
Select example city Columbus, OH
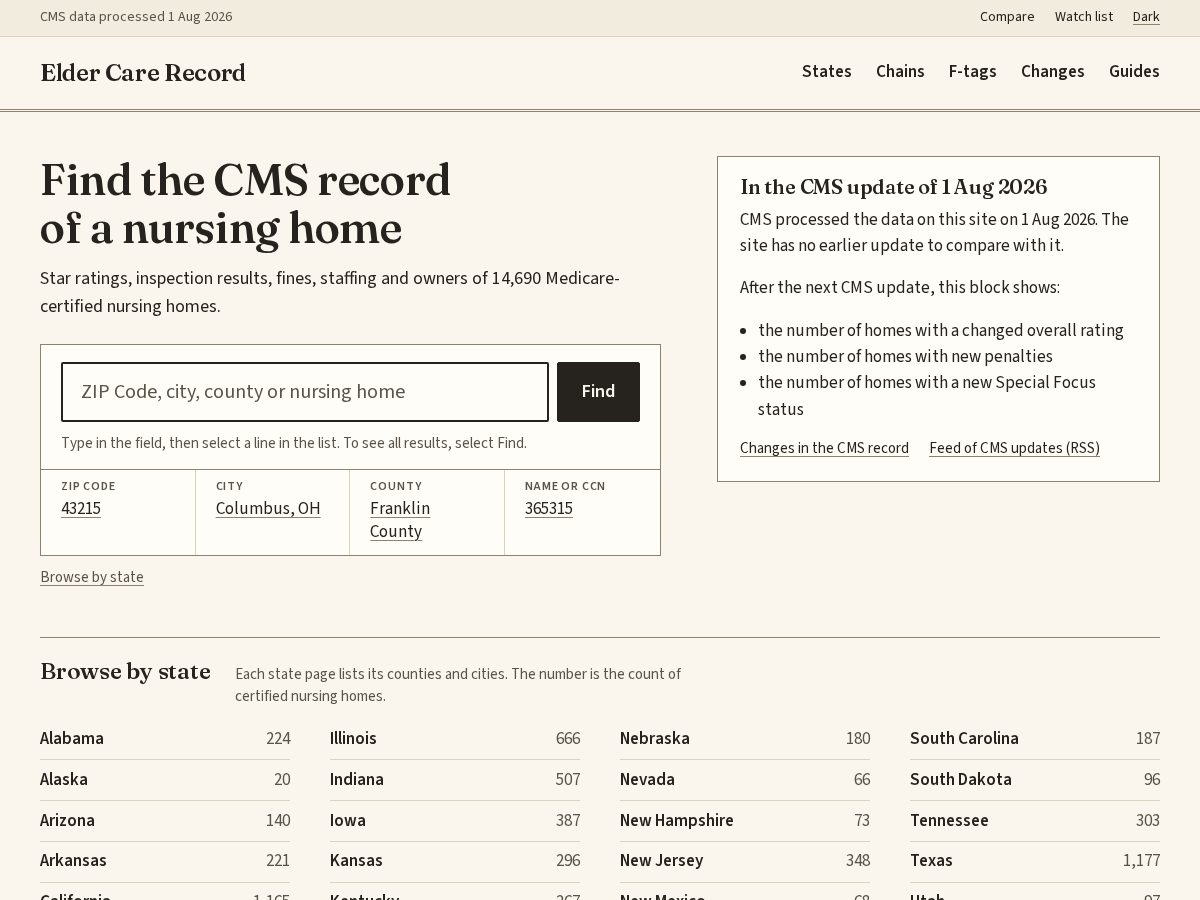[x=268, y=508]
